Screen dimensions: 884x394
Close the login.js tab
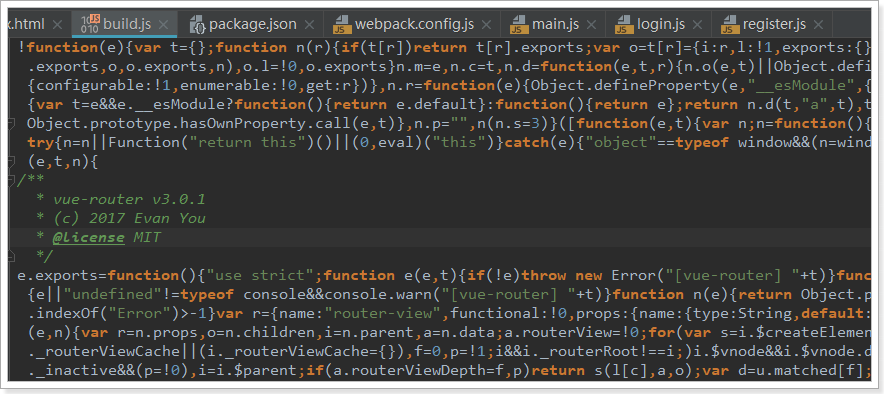[698, 25]
